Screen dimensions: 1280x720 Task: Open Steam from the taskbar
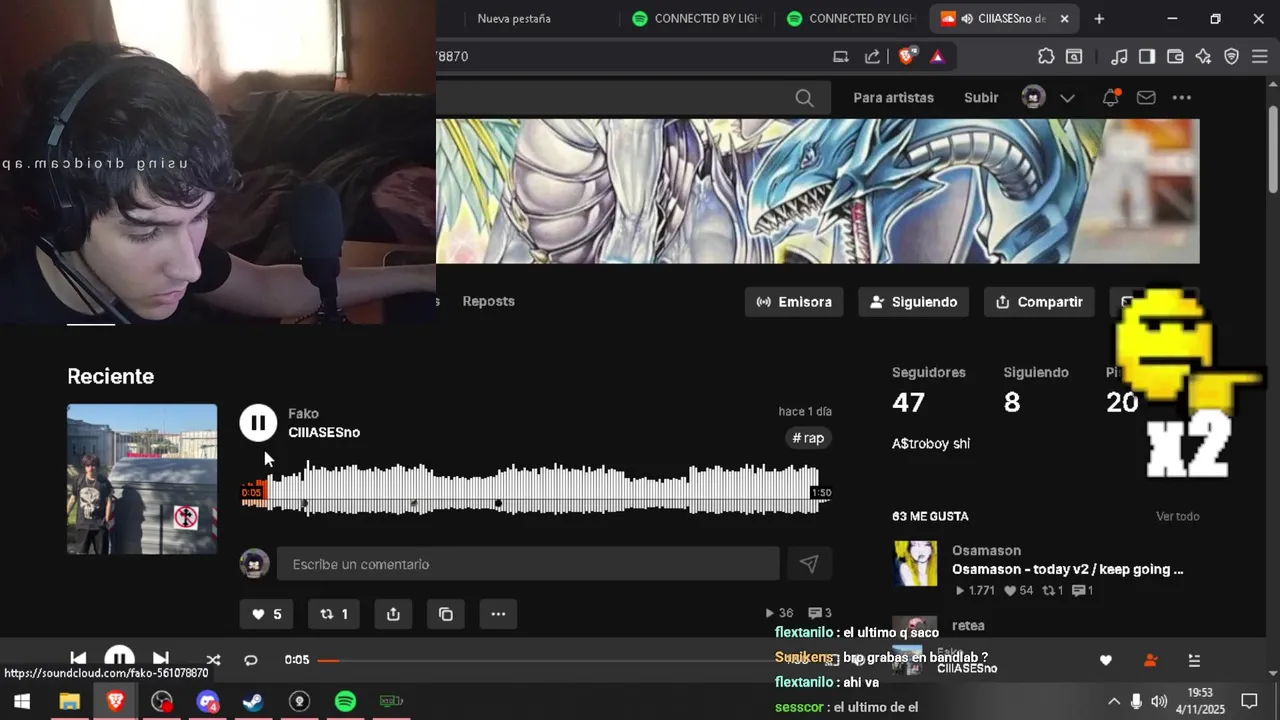(x=253, y=701)
